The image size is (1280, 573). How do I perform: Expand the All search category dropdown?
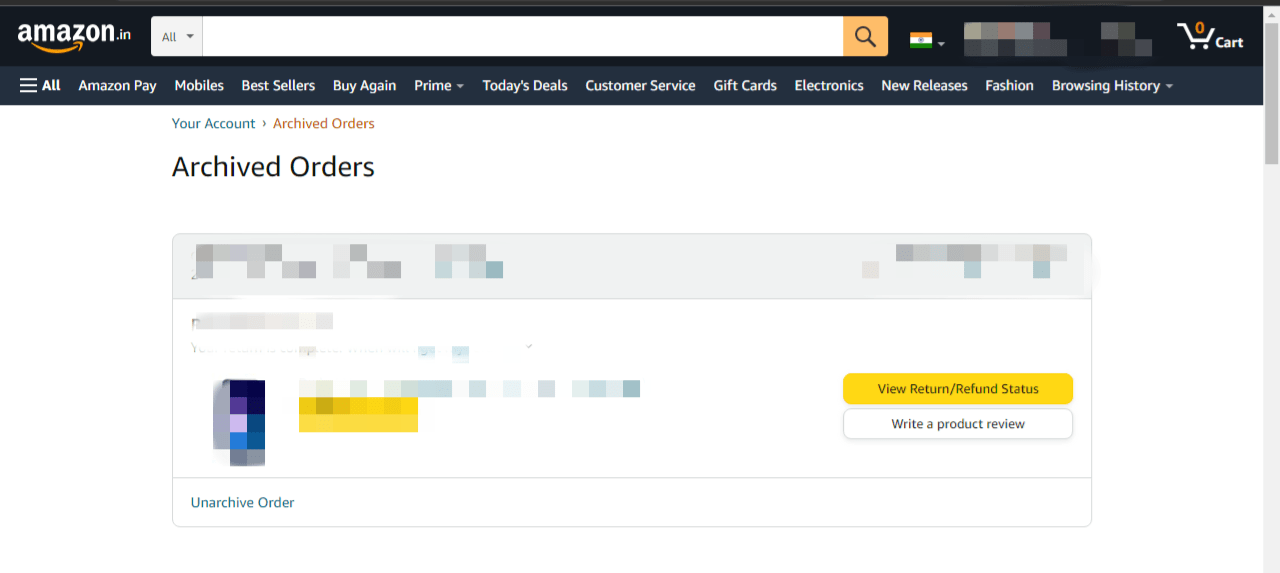[x=177, y=37]
